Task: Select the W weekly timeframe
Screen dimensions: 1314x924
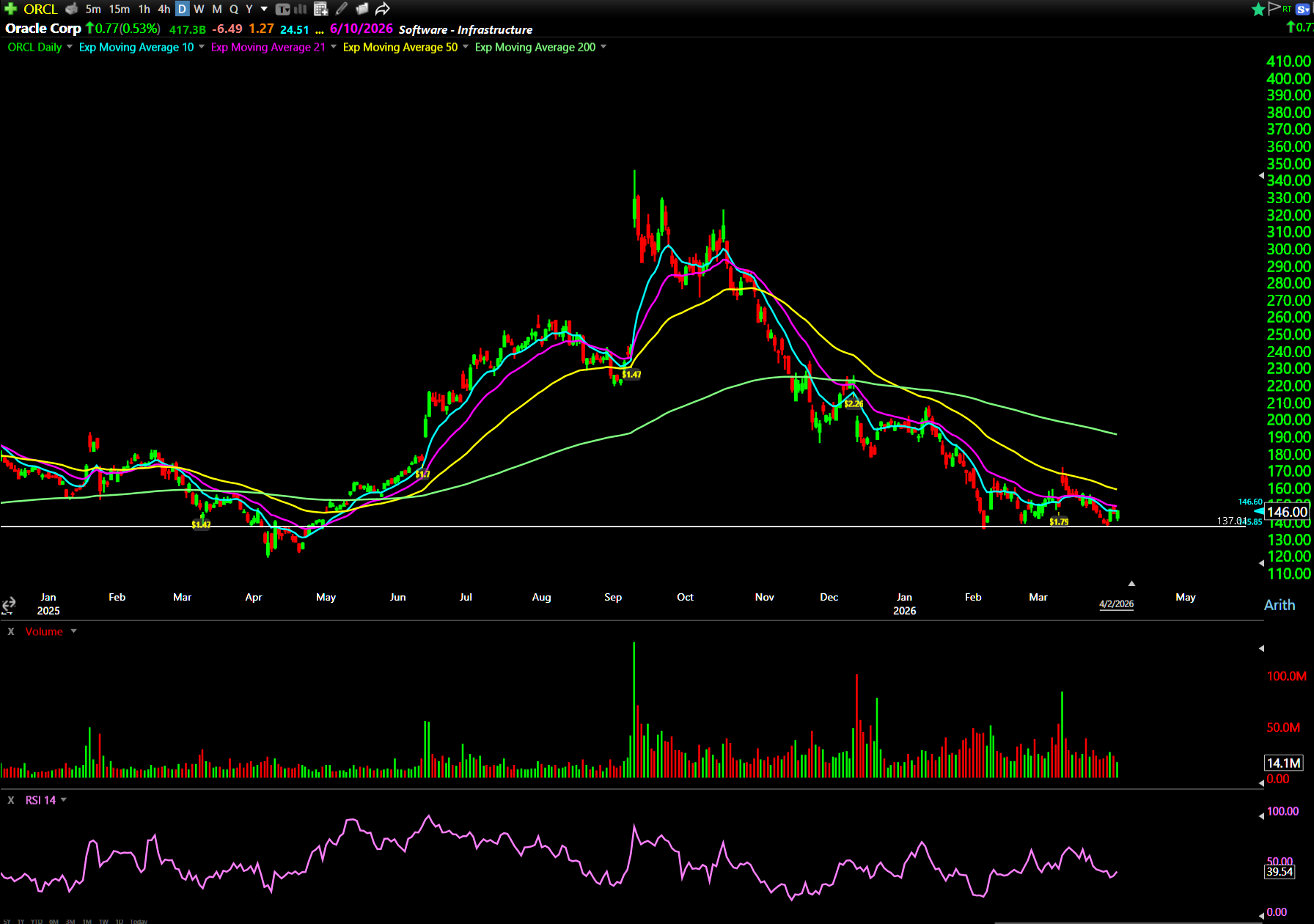Action: click(x=199, y=9)
